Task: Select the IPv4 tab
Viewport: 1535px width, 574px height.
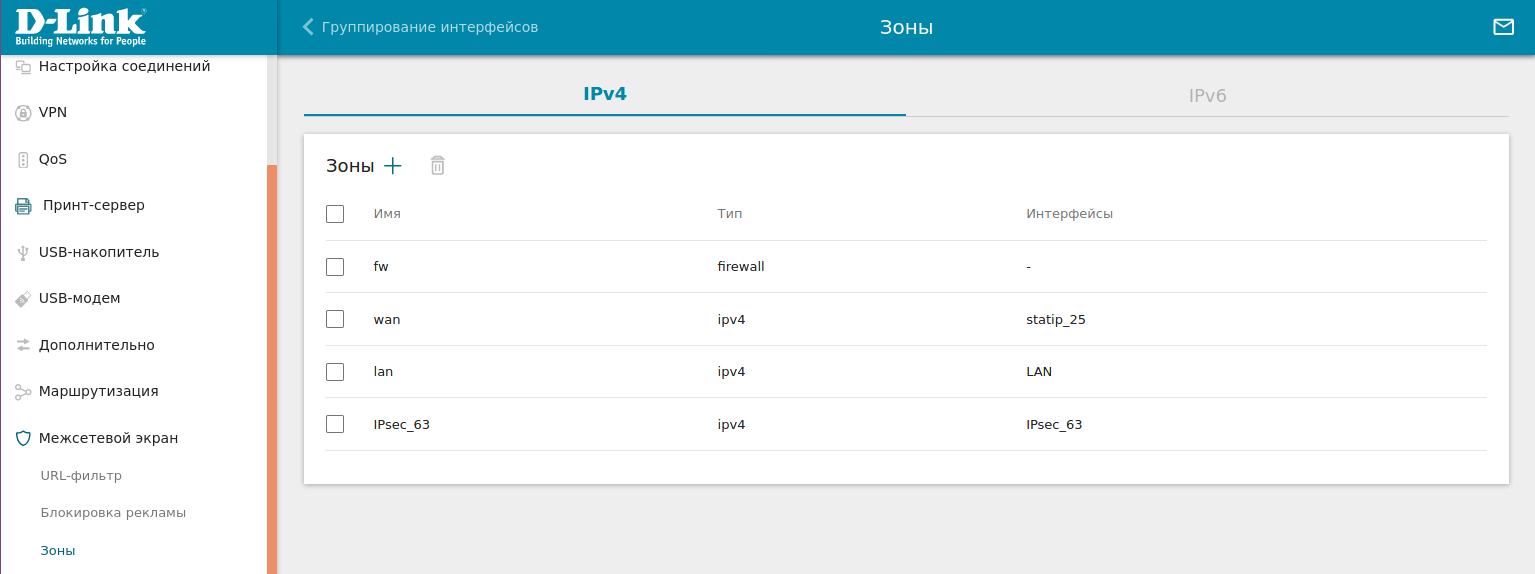Action: (x=605, y=94)
